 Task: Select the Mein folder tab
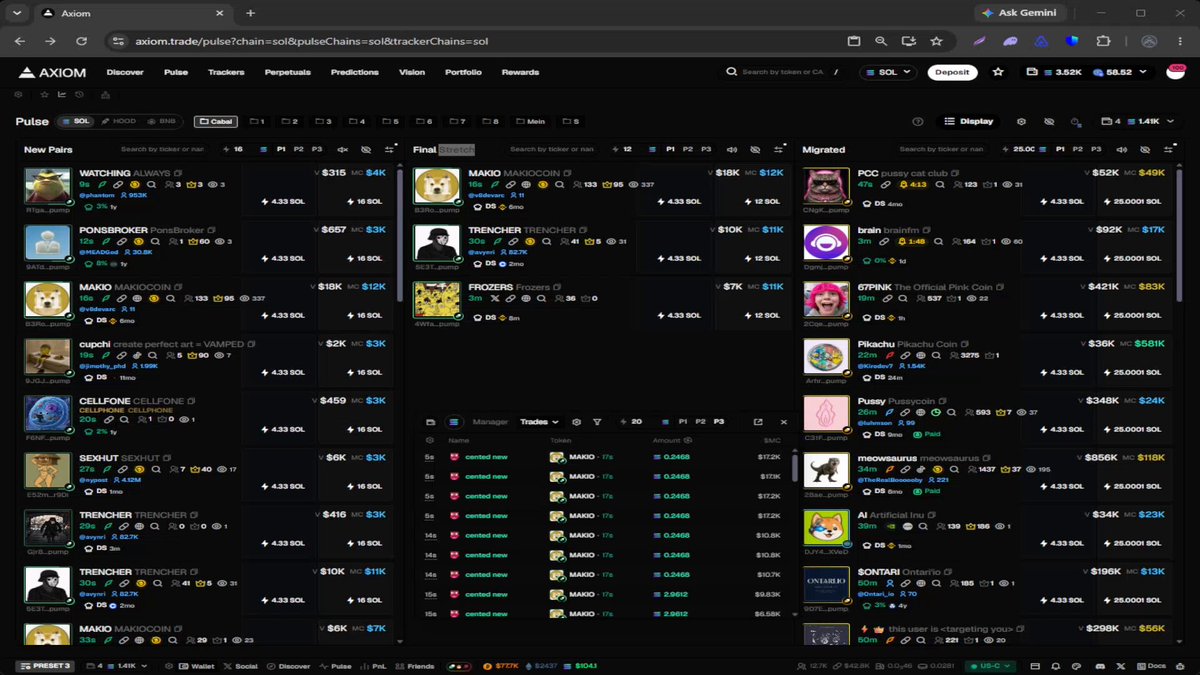pyautogui.click(x=531, y=121)
